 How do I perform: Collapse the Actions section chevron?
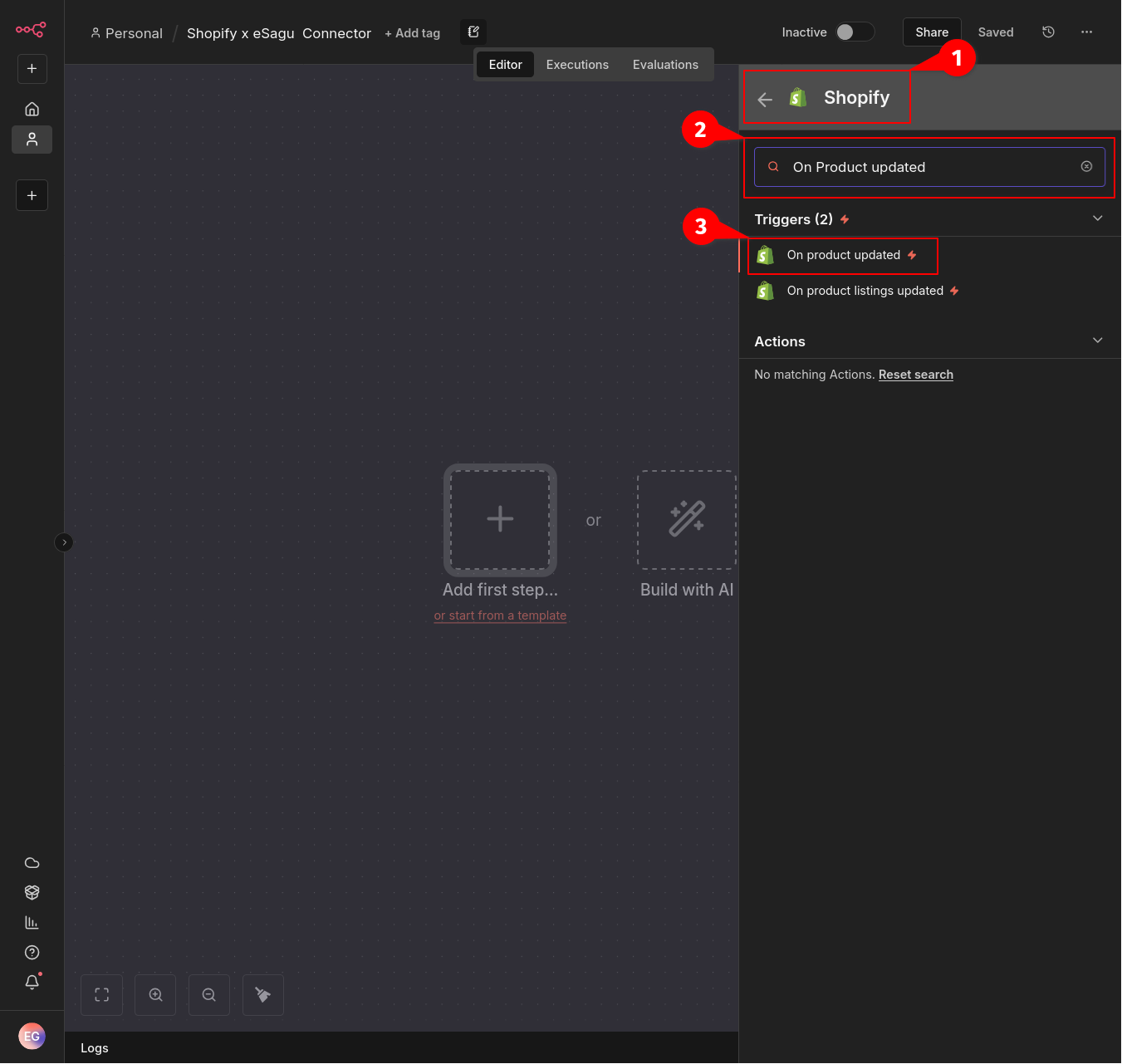1097,341
